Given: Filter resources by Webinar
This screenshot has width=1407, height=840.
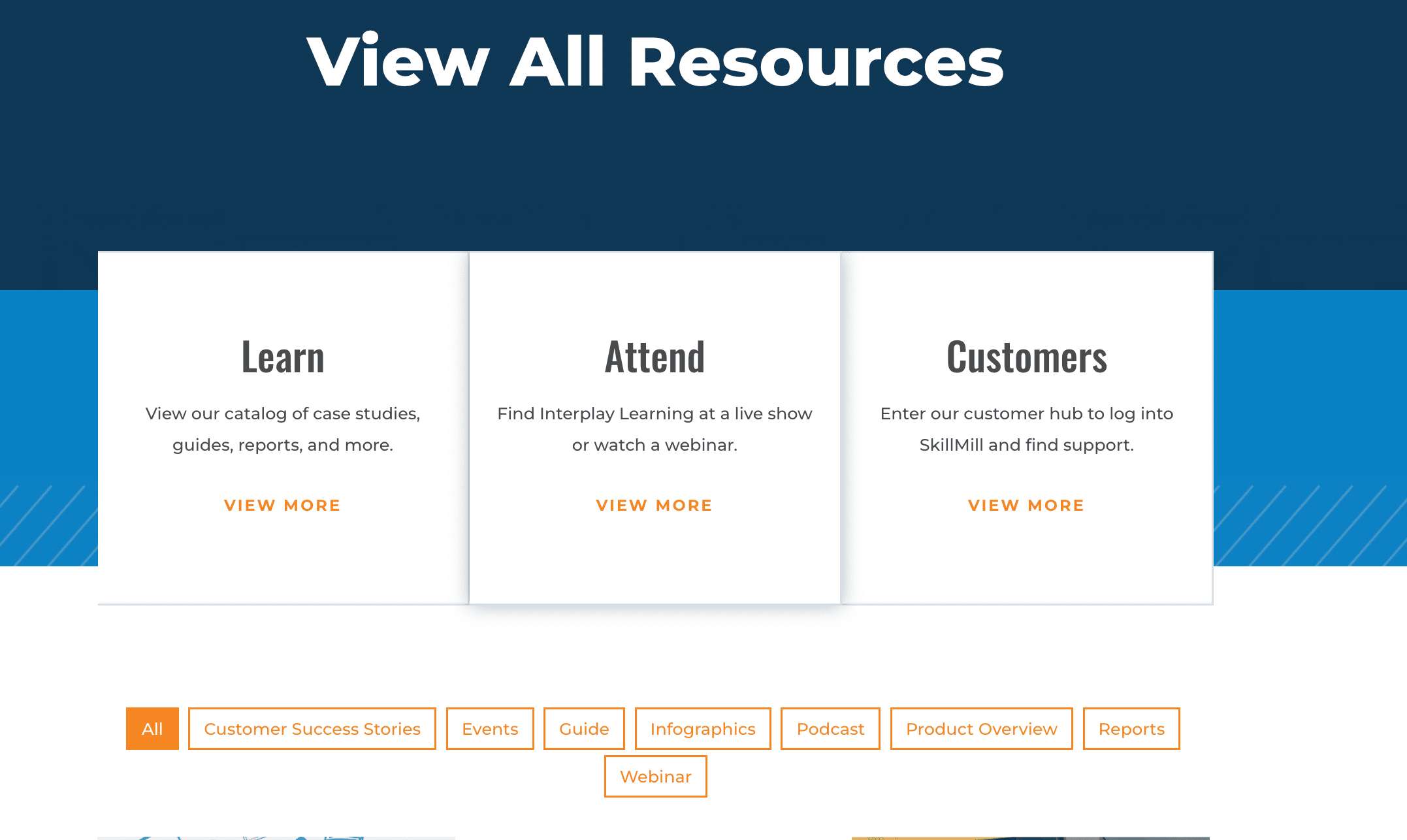Looking at the screenshot, I should coord(655,776).
